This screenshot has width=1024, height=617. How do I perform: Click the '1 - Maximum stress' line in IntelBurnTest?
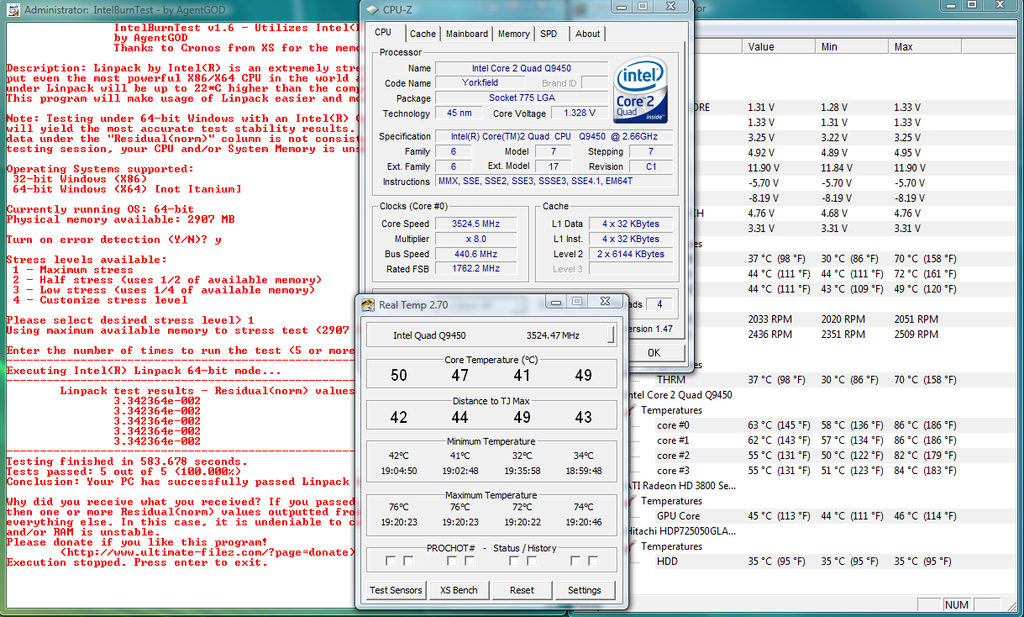[x=73, y=270]
